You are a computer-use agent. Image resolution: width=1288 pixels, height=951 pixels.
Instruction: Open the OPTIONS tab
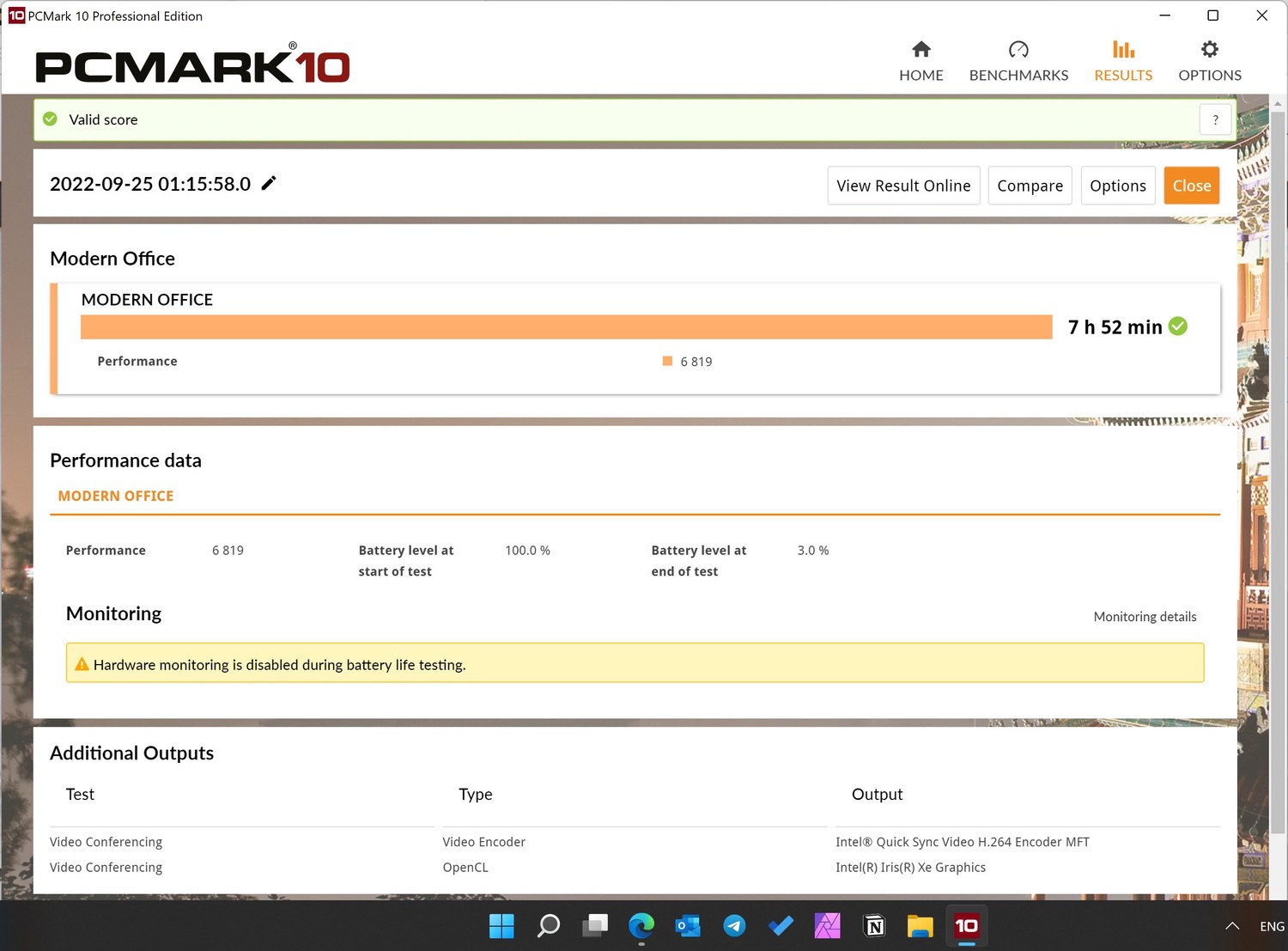click(1210, 61)
